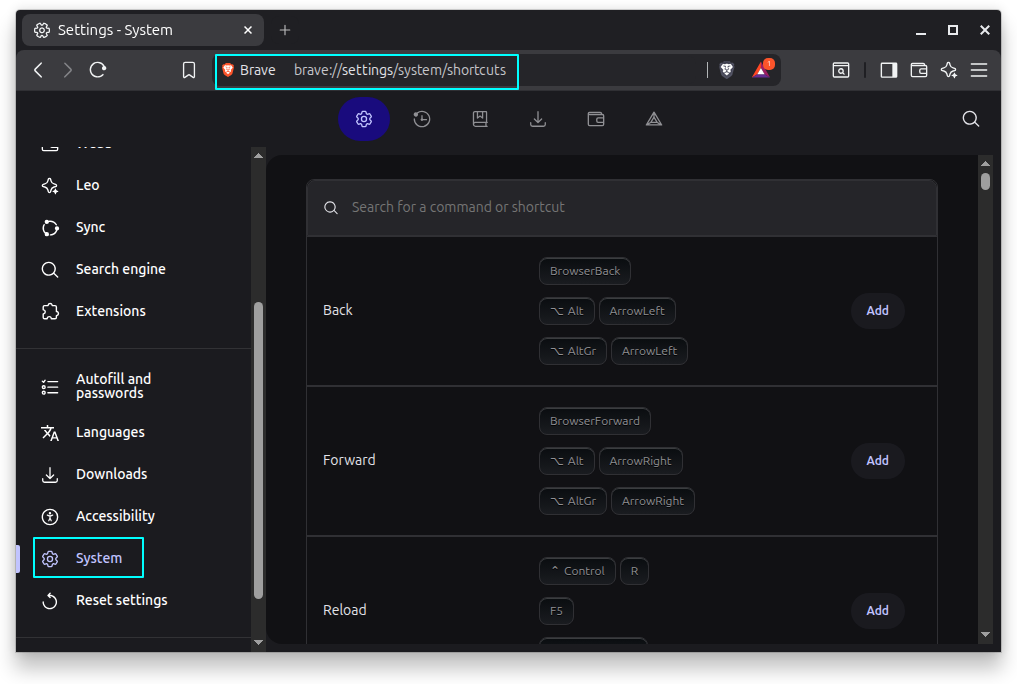Open the Brave Wallet toolbar icon
This screenshot has height=684, width=1017.
pyautogui.click(x=919, y=70)
